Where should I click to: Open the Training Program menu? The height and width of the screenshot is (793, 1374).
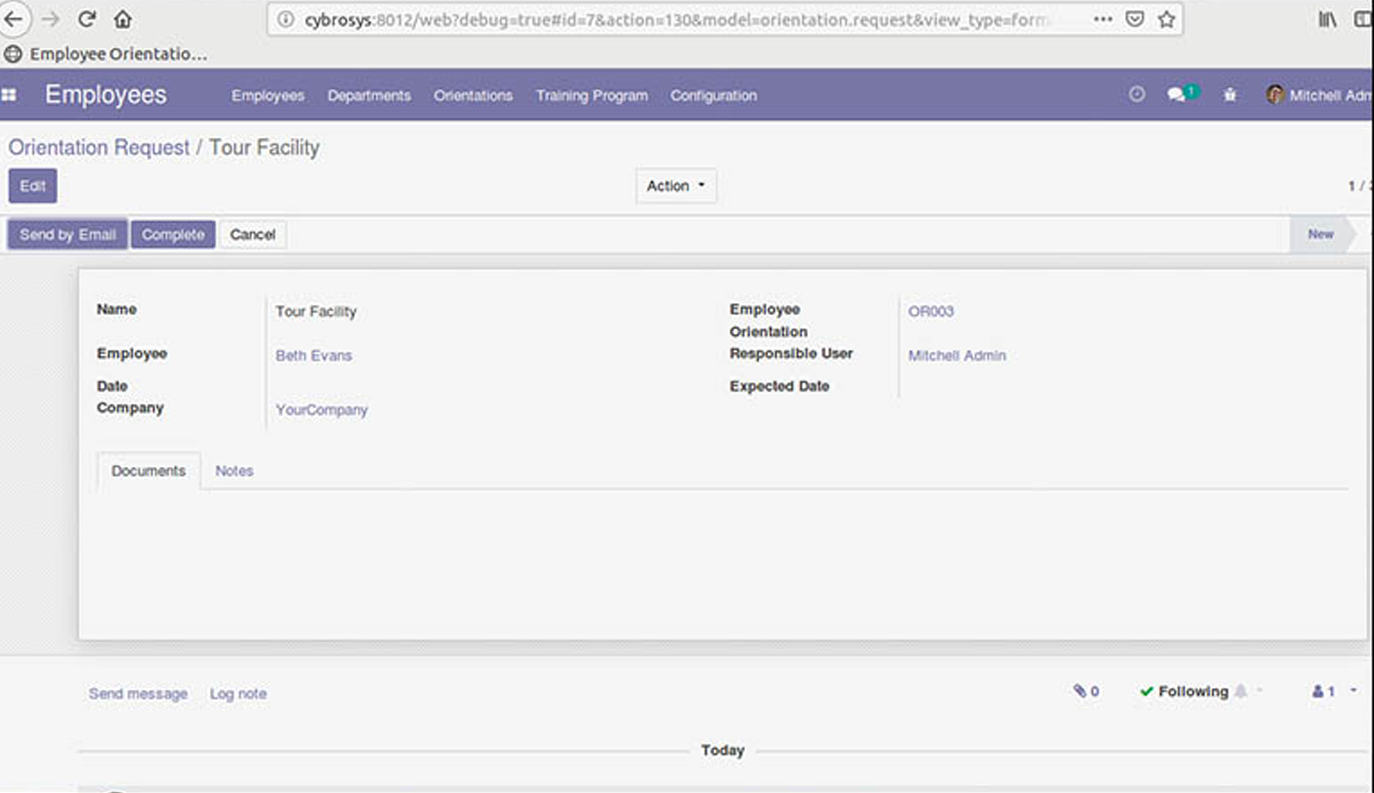[x=592, y=95]
